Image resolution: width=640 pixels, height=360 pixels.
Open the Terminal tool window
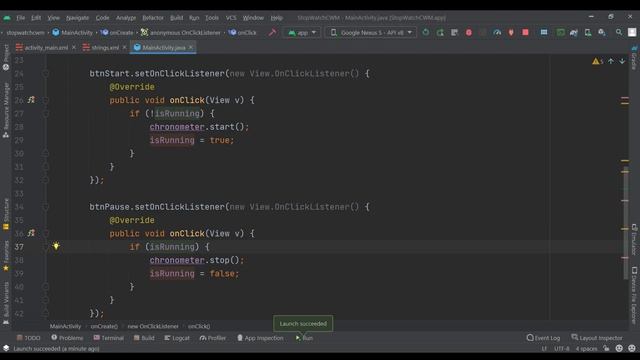point(109,338)
